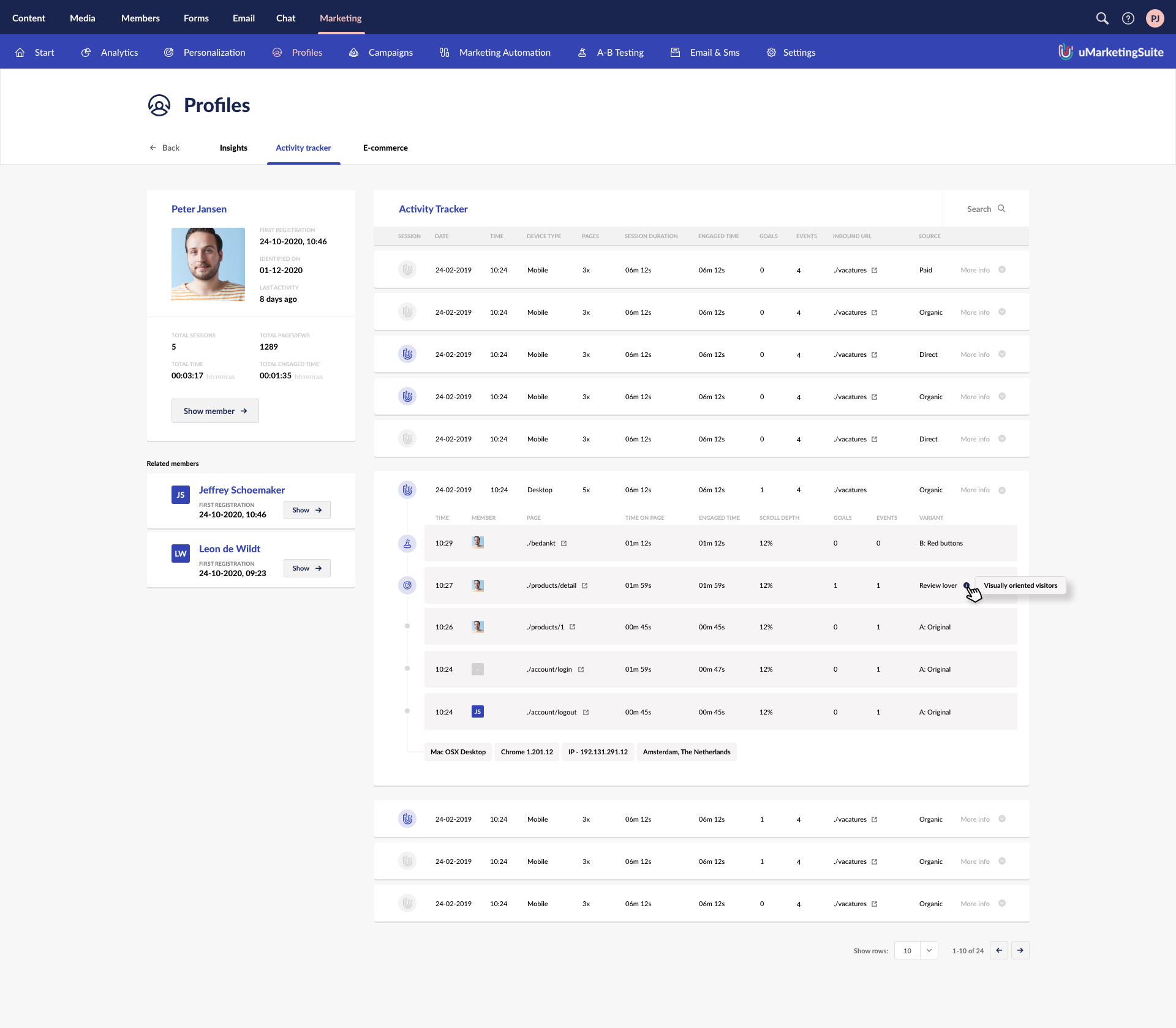Open the E-commerce tab
The height and width of the screenshot is (1028, 1176).
click(x=385, y=148)
